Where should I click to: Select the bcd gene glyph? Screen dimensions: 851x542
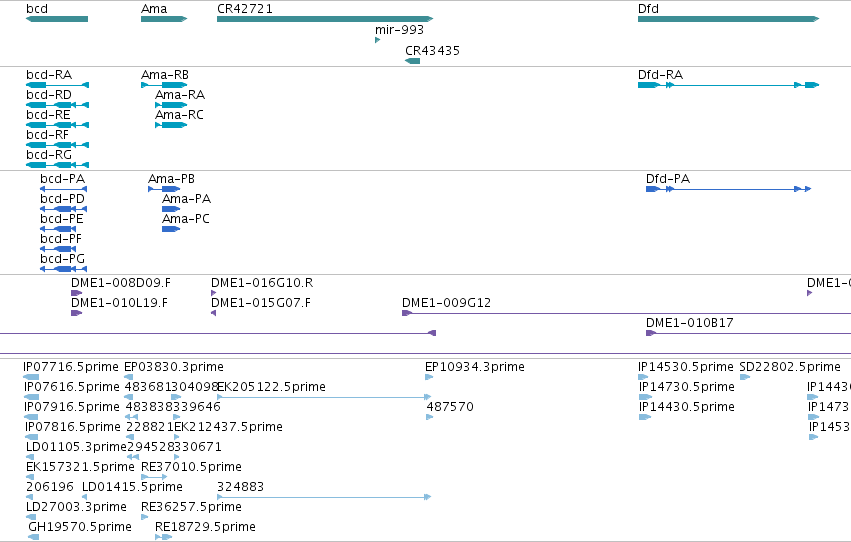click(57, 19)
